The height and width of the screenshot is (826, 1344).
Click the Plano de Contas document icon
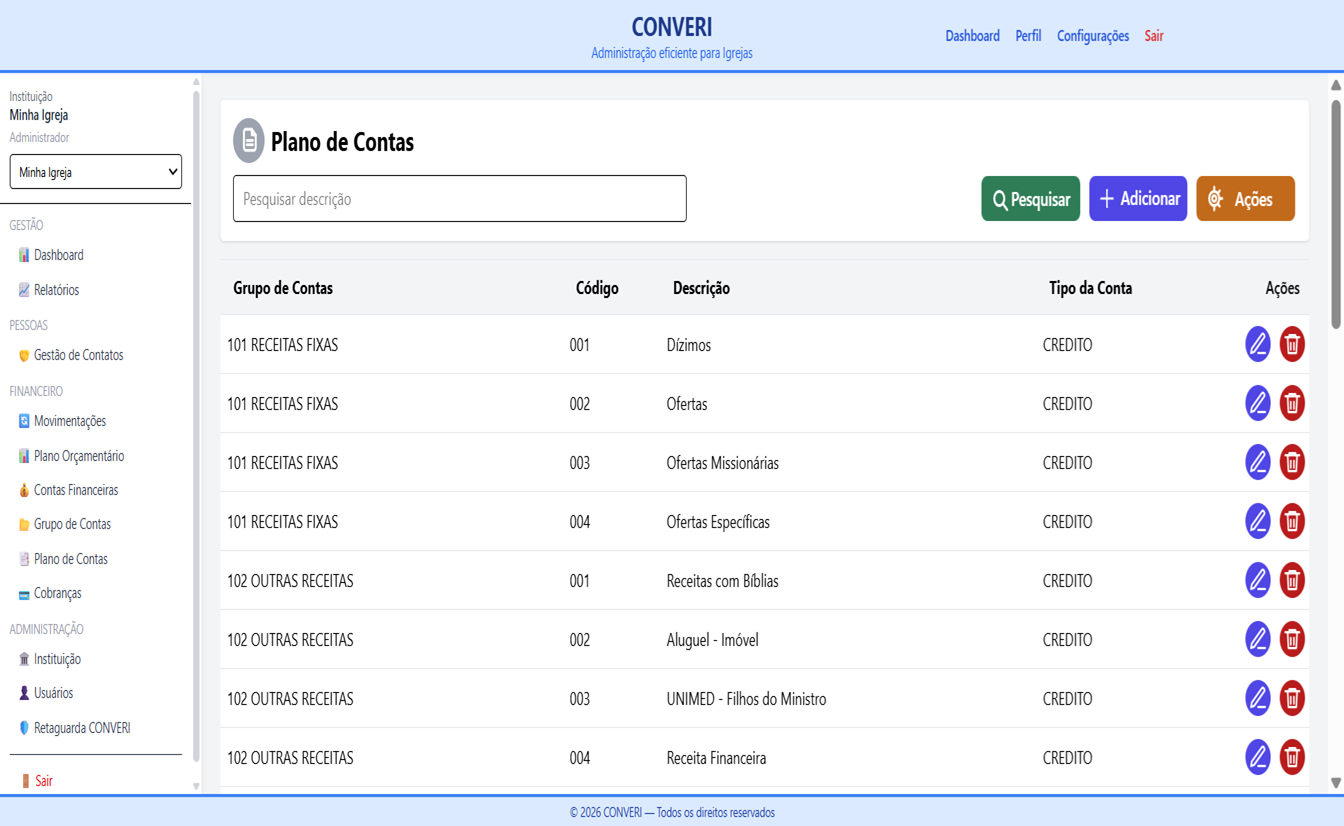(x=249, y=141)
